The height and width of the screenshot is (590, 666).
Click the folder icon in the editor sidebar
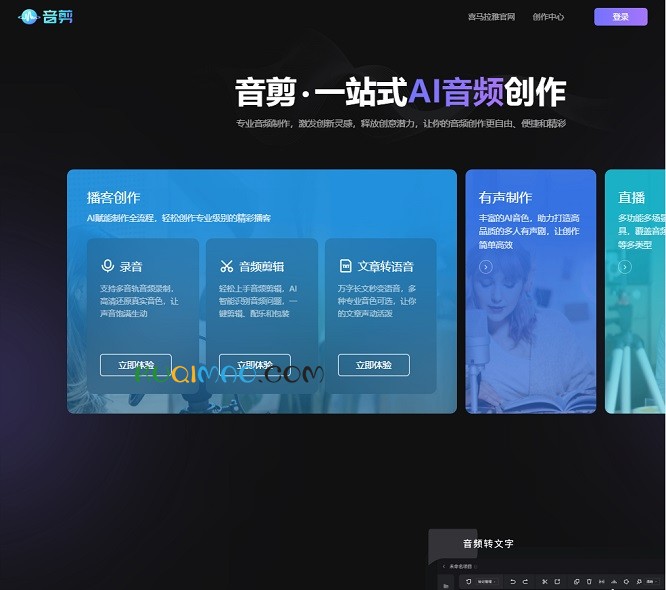tap(446, 586)
